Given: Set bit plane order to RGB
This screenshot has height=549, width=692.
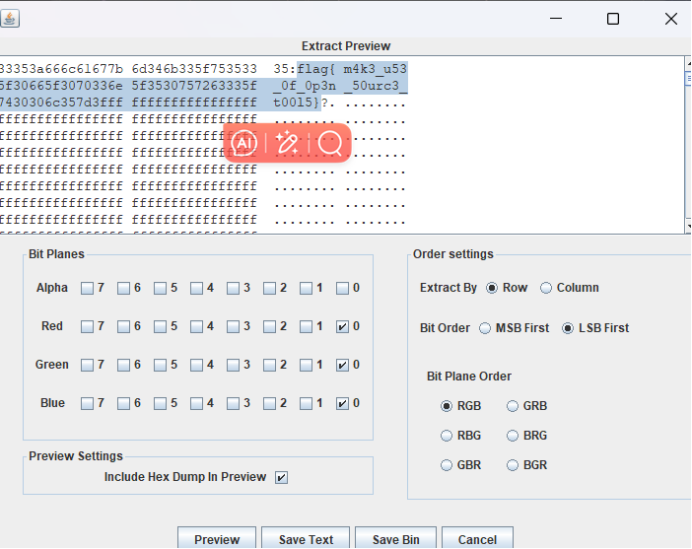Looking at the screenshot, I should 446,406.
